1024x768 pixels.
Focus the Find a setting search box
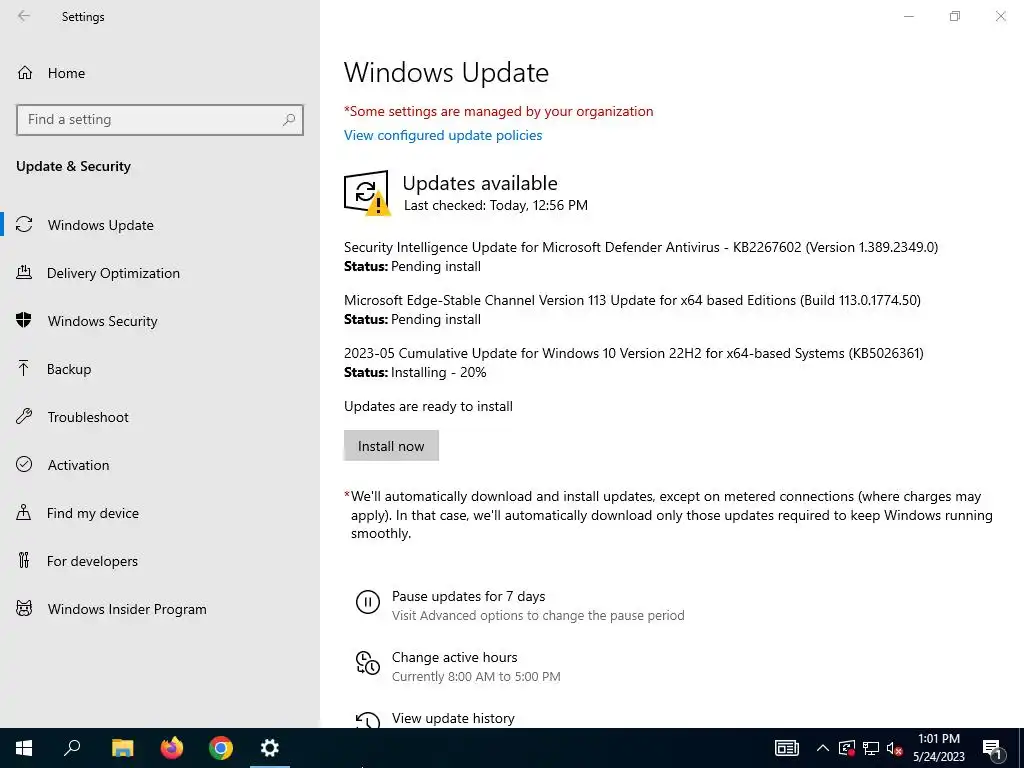pos(159,120)
